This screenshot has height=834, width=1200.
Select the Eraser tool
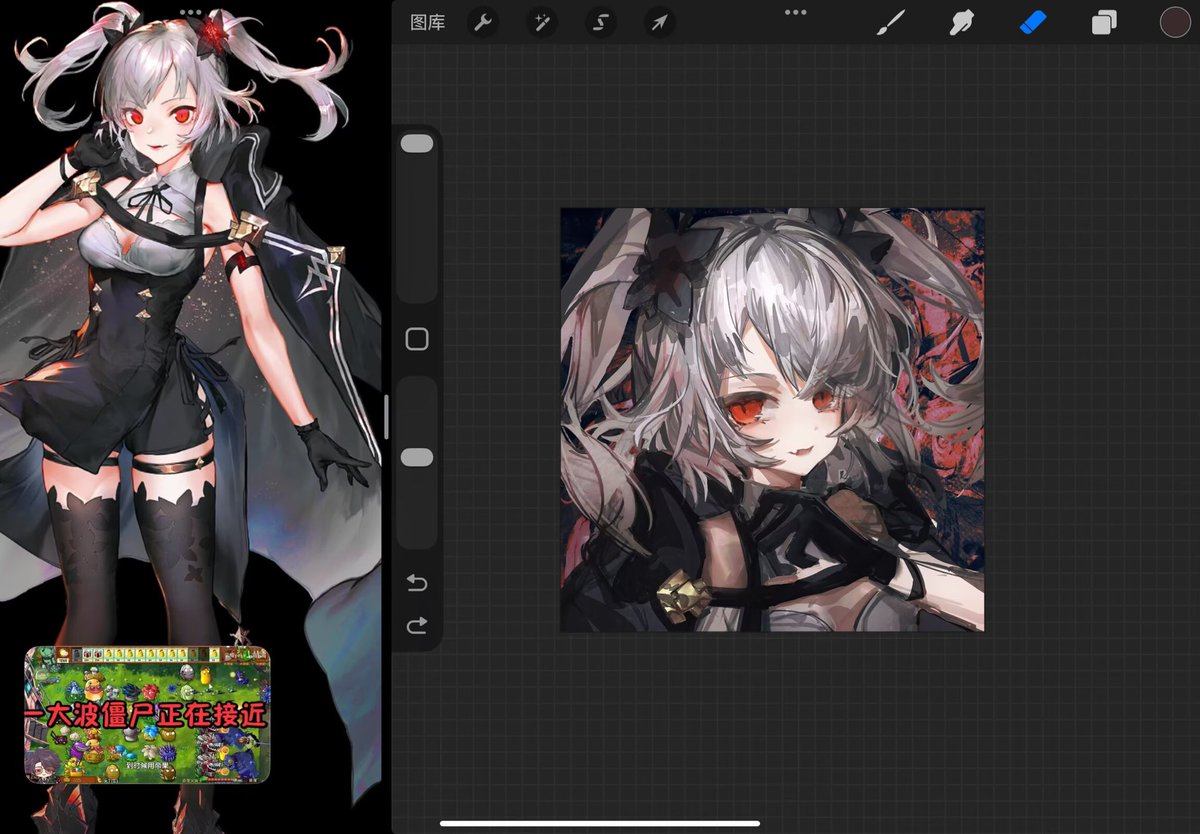click(1032, 22)
